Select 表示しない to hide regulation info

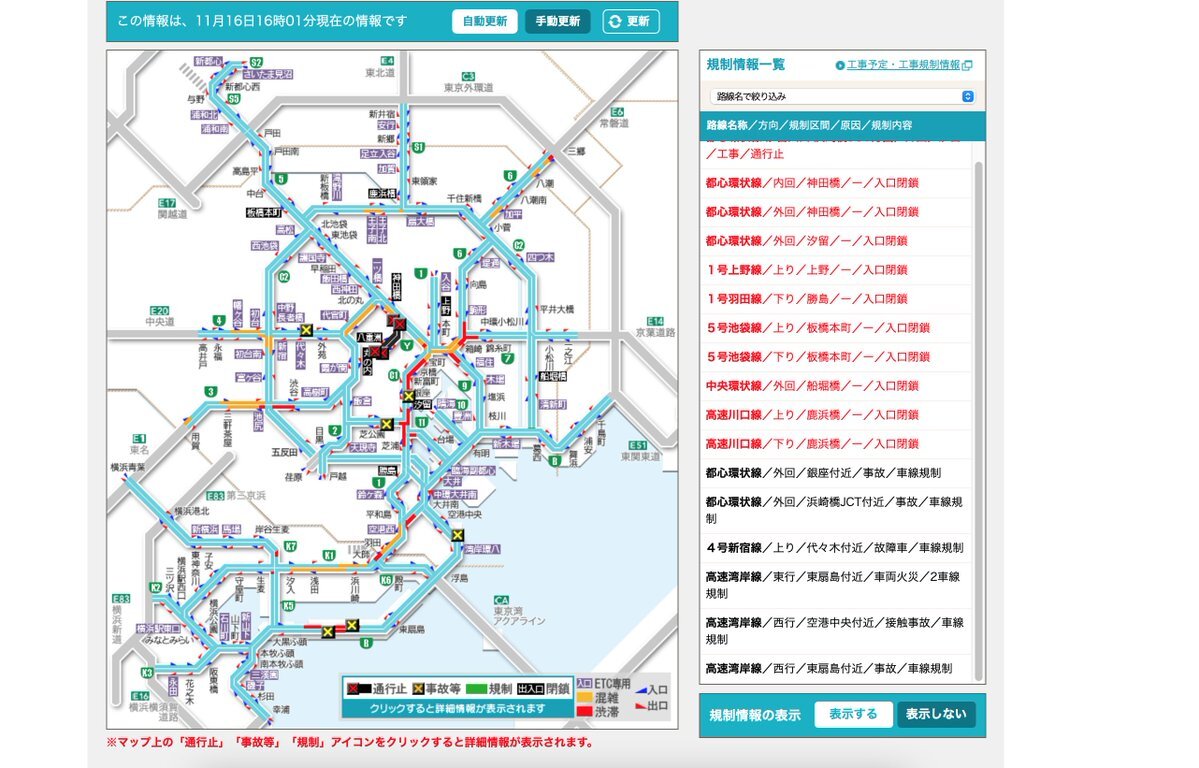[x=936, y=714]
